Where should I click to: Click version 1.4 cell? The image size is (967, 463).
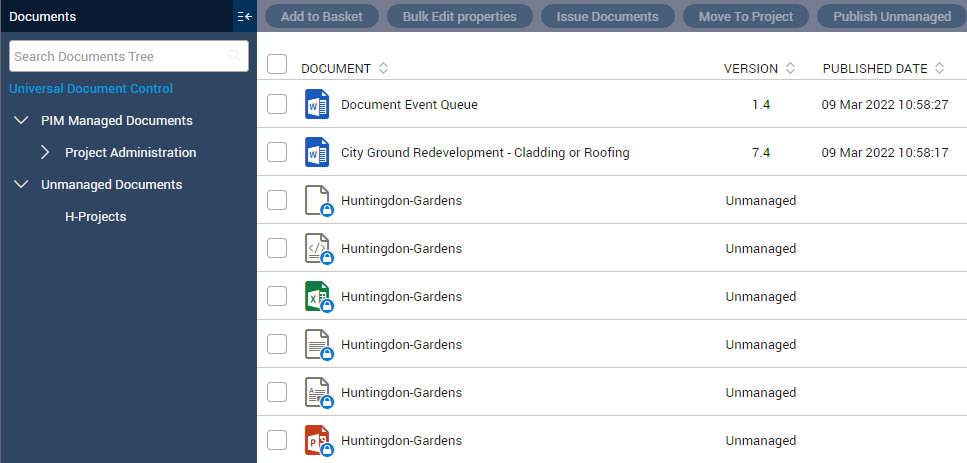(761, 105)
